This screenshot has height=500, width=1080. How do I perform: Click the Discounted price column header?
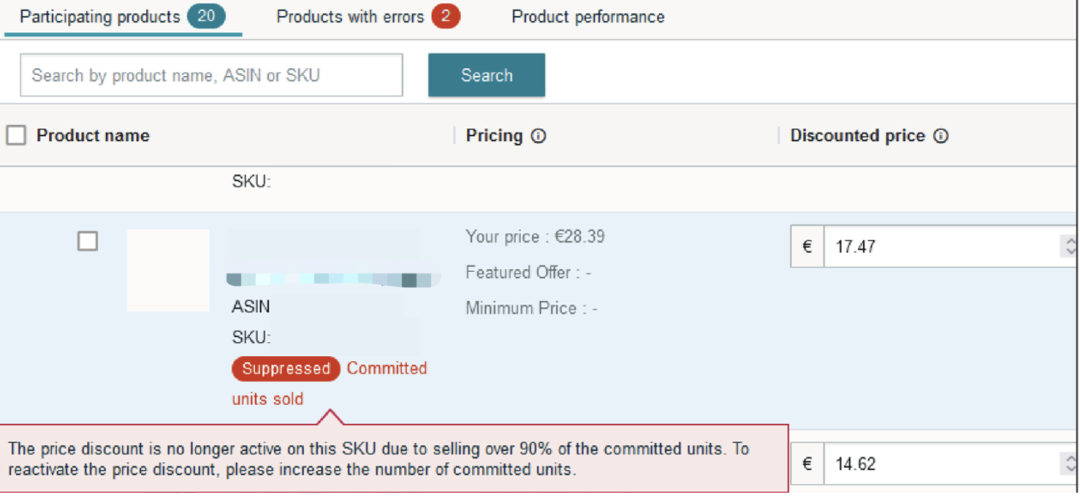(x=857, y=136)
